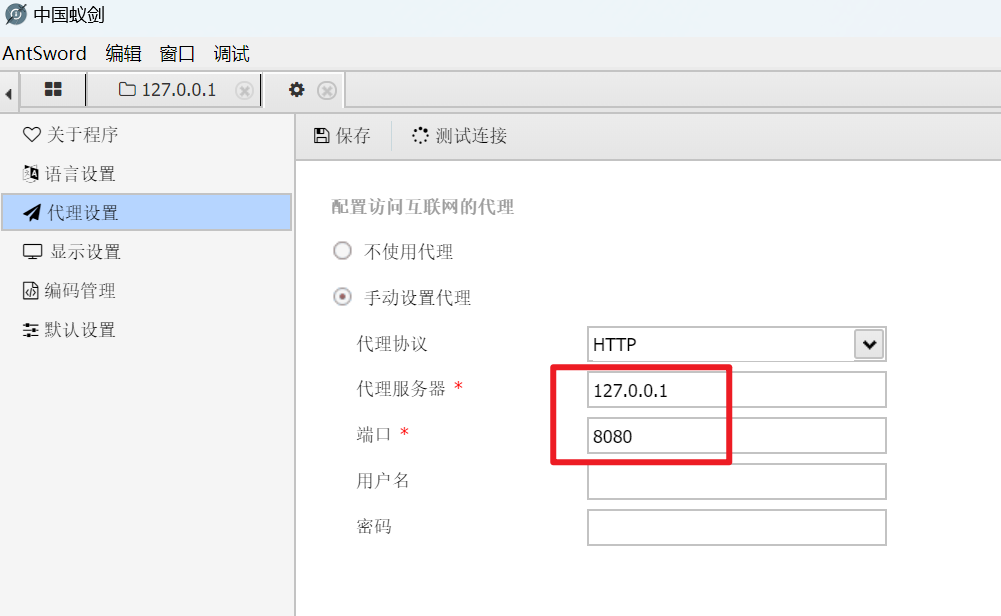
Task: Select the 不使用代理 radio button
Action: (x=342, y=251)
